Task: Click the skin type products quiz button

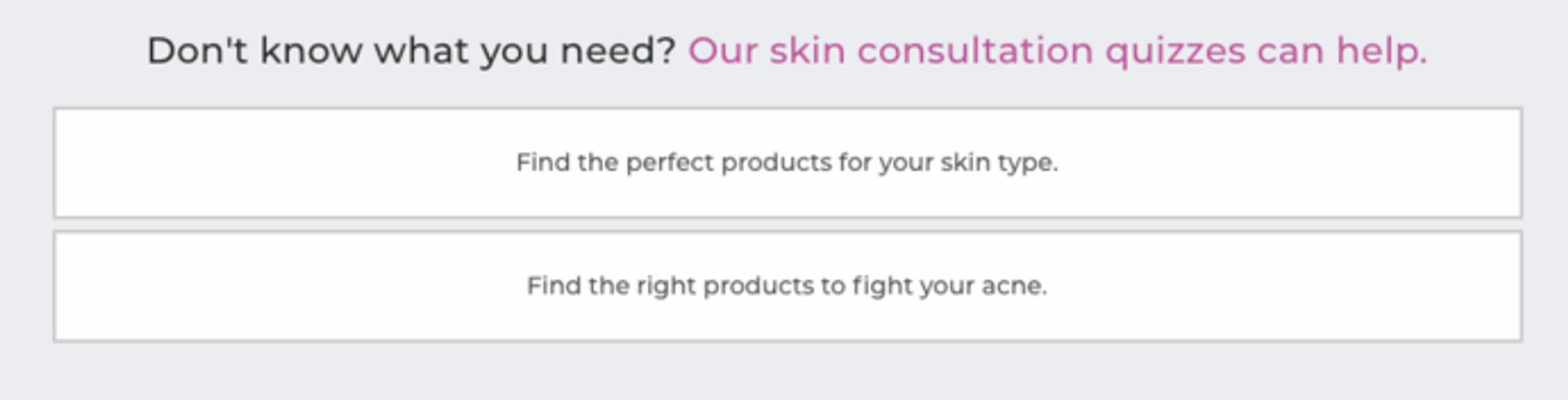Action: tap(786, 162)
